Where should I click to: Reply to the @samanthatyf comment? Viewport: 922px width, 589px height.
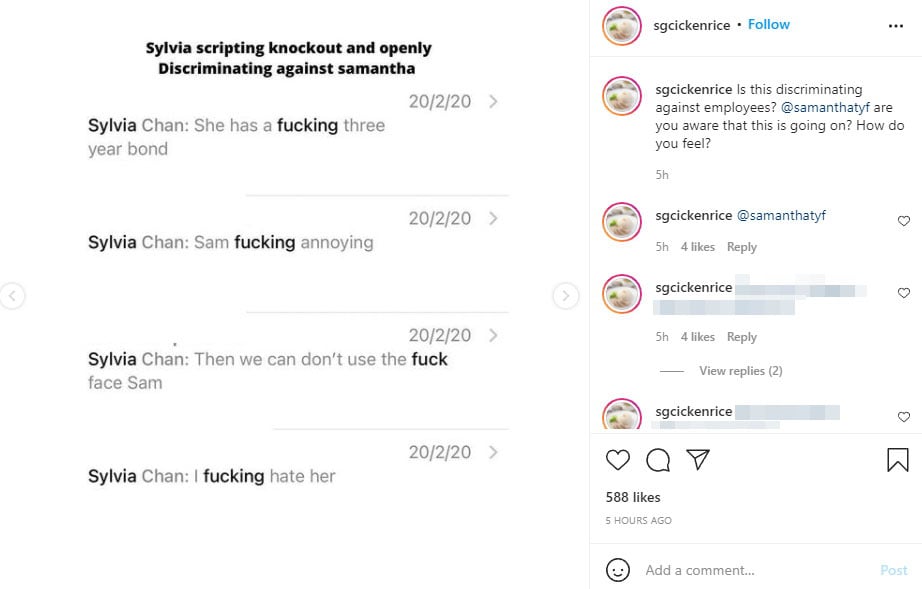741,247
